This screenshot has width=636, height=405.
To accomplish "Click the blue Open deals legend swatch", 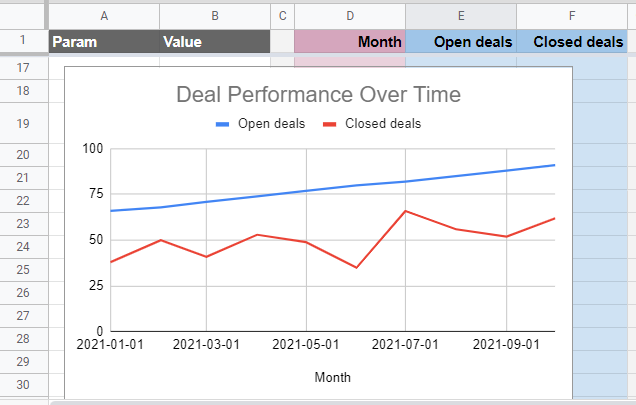I will [x=223, y=124].
